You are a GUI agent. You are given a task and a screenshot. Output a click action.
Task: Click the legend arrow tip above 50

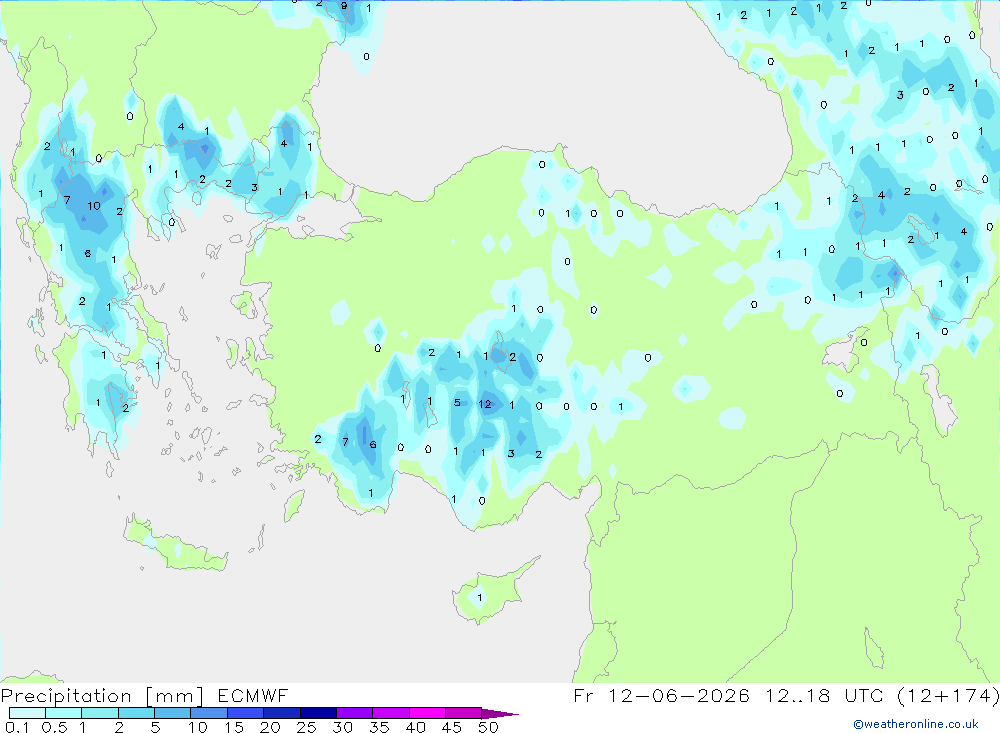pyautogui.click(x=501, y=714)
